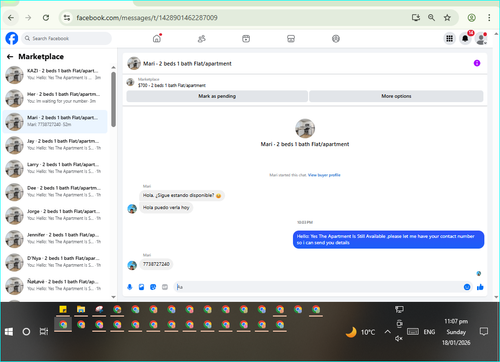Open the Jorge conversation
The height and width of the screenshot is (362, 500).
point(55,215)
